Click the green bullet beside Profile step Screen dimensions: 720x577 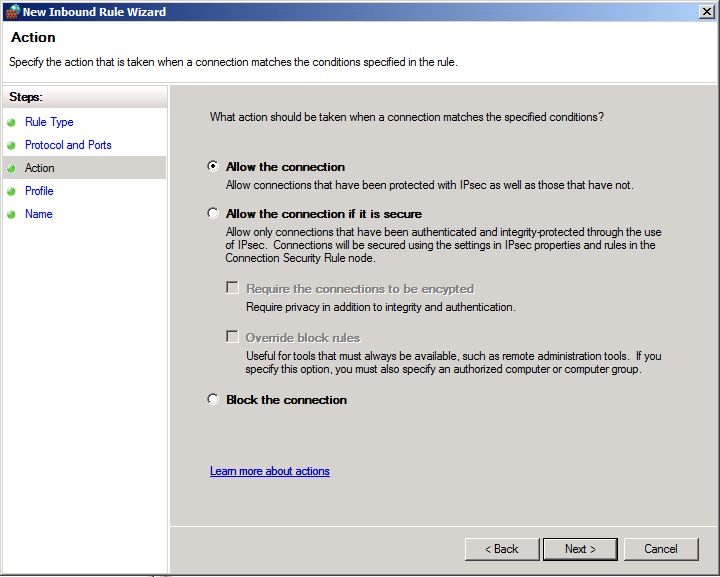click(x=12, y=191)
